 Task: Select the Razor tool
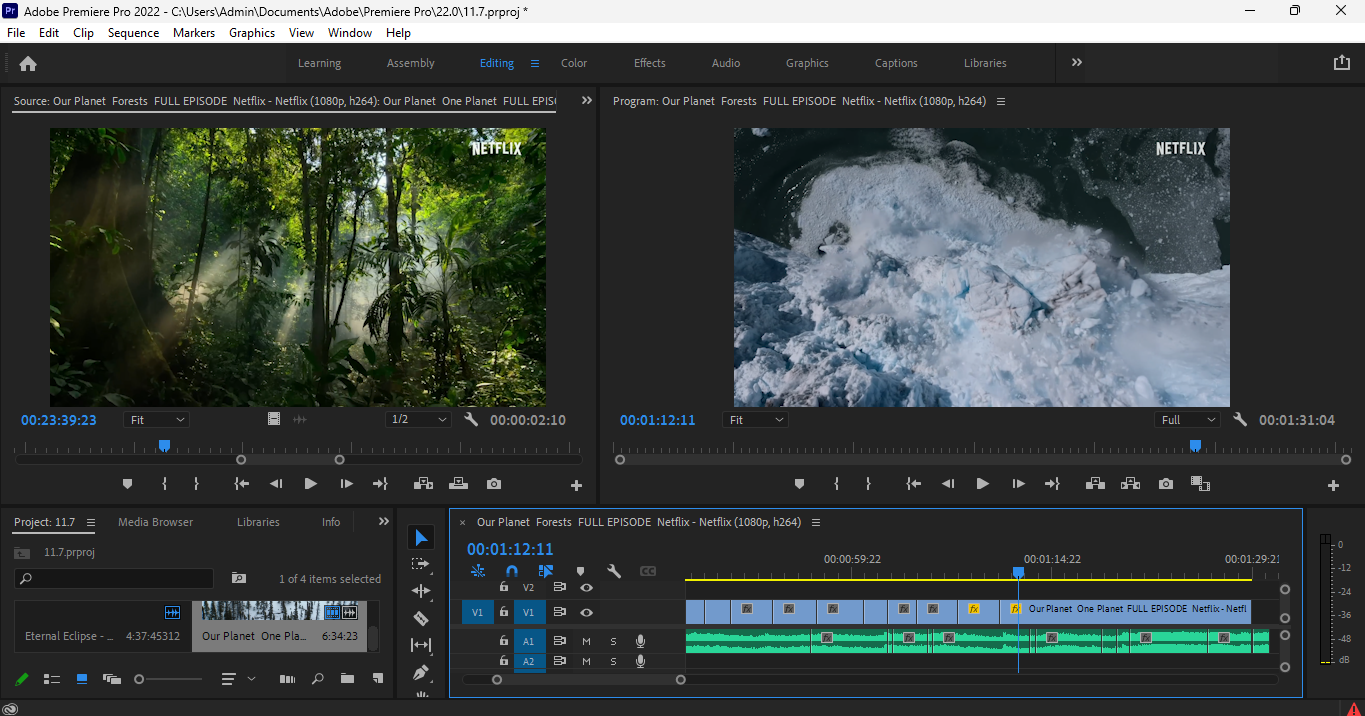421,618
